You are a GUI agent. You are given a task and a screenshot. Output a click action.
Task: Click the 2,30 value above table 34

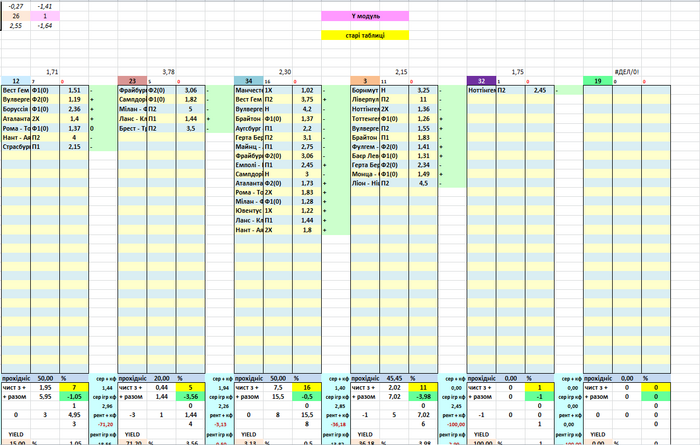[285, 72]
